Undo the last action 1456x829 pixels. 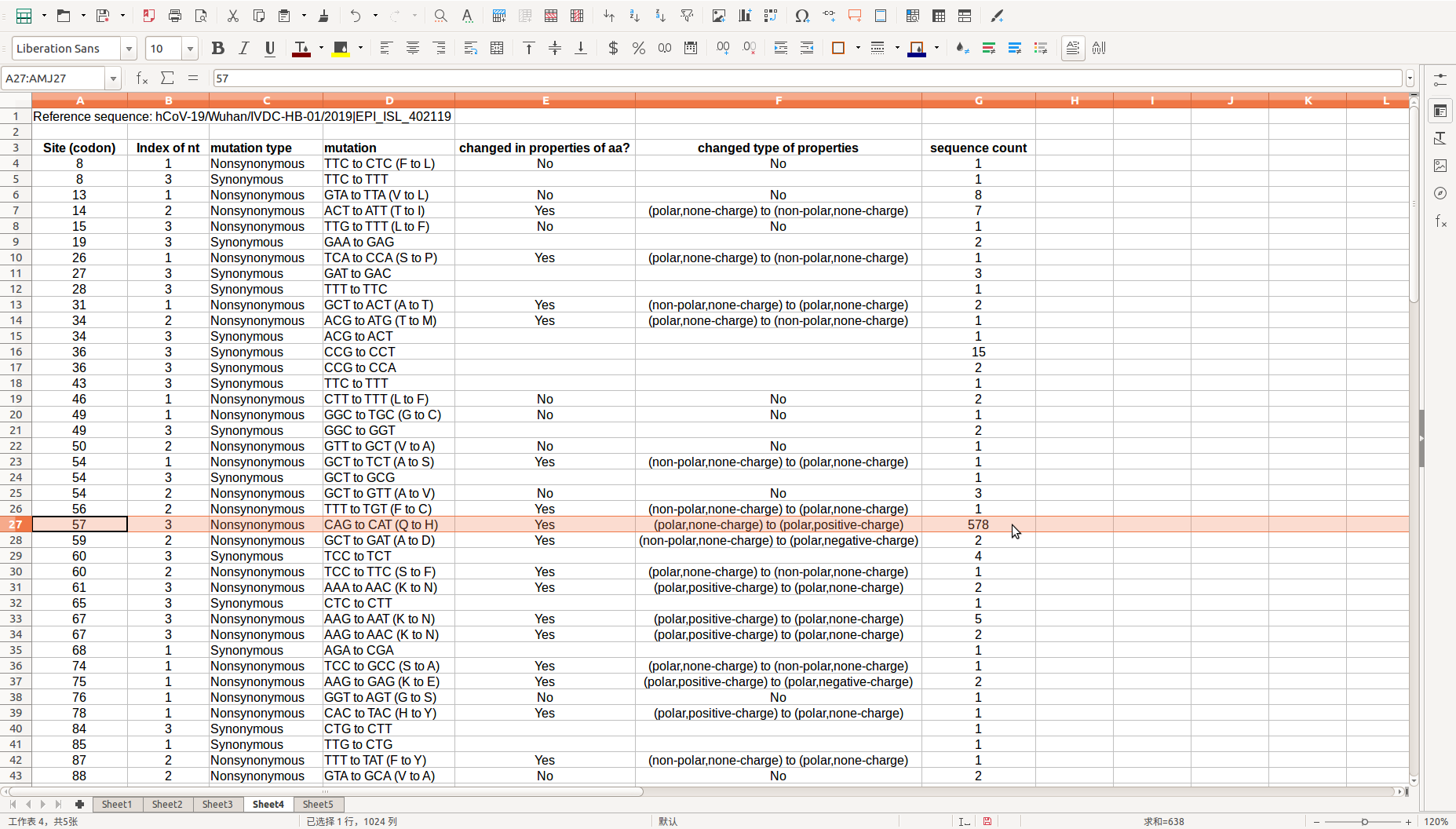pyautogui.click(x=356, y=16)
